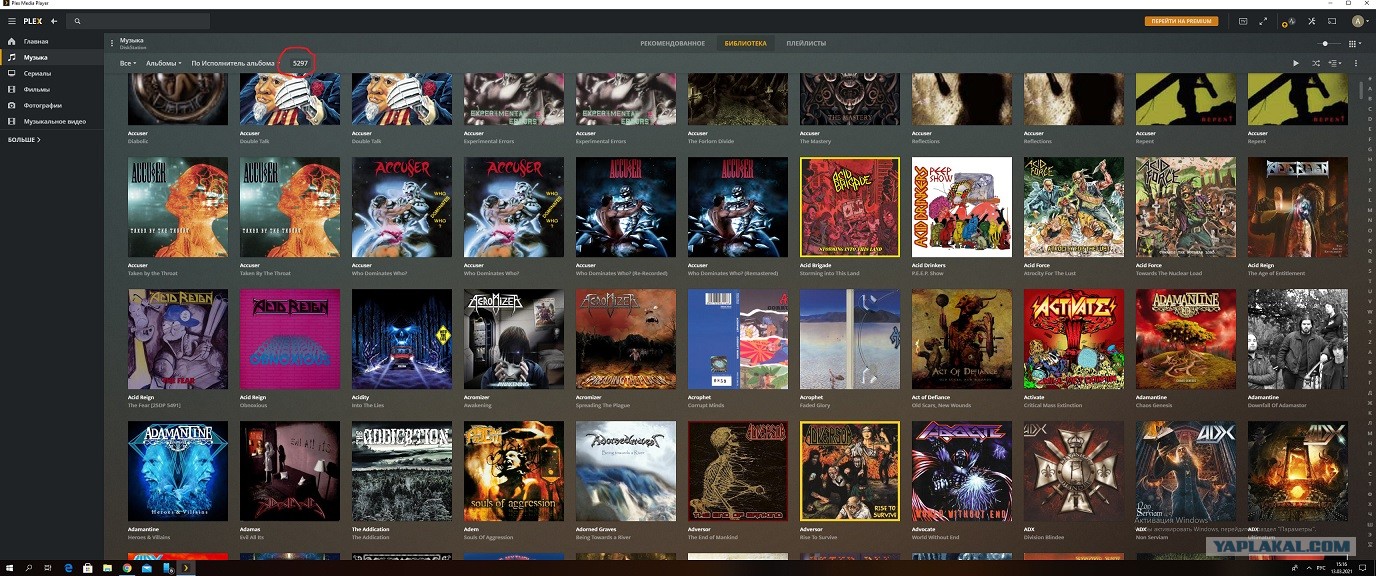The image size is (1376, 576).
Task: Open Adamas Evil All Its album cover
Action: pyautogui.click(x=289, y=471)
